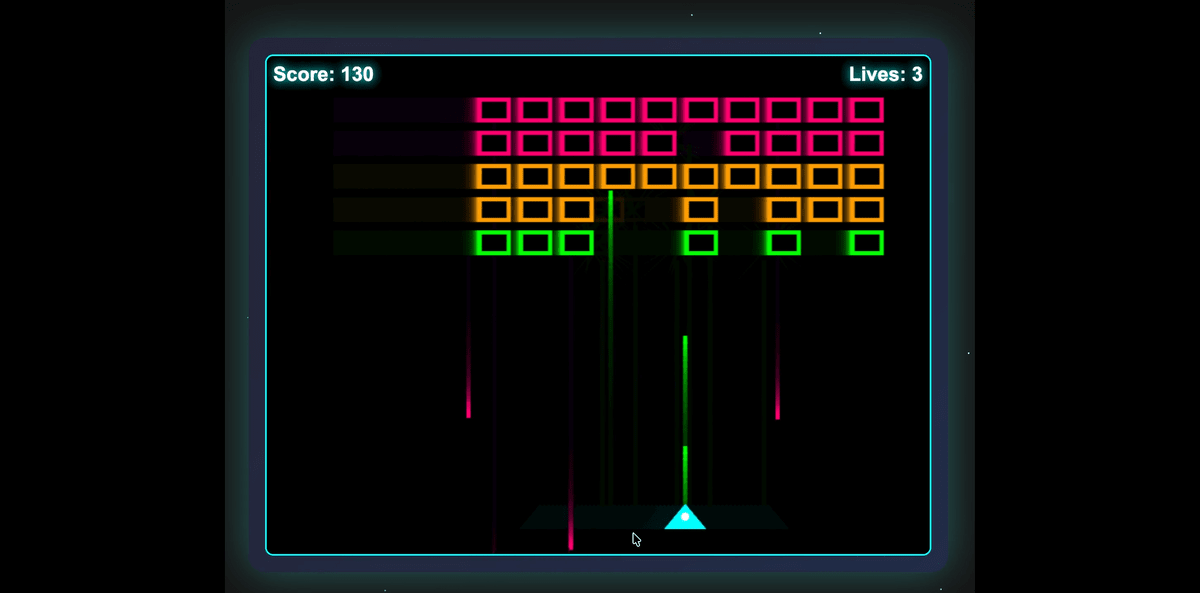Image resolution: width=1200 pixels, height=593 pixels.
Task: Click the leftmost brick in the second pink row
Action: (x=493, y=143)
